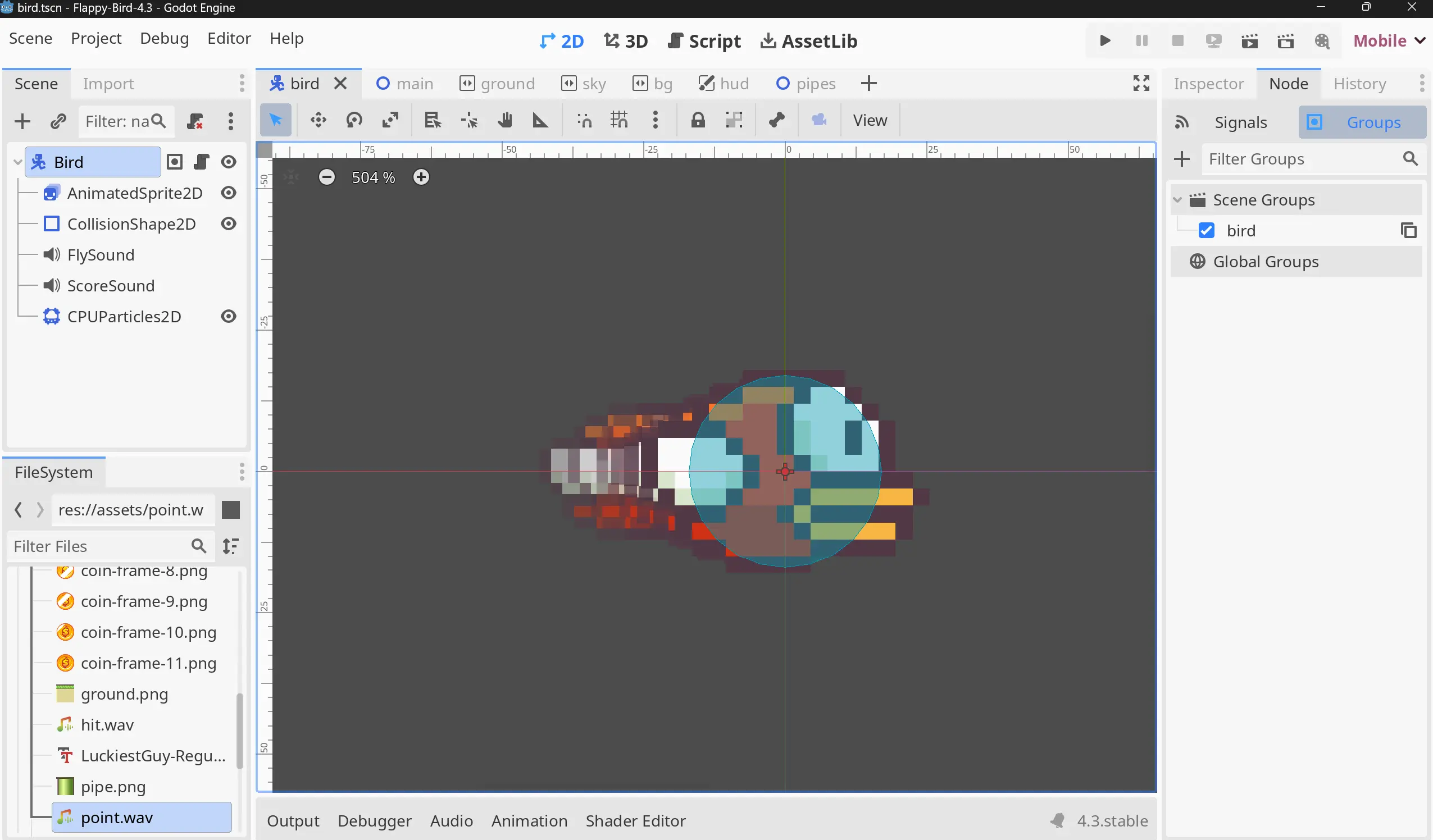Open the skeleton options bone icon

777,120
